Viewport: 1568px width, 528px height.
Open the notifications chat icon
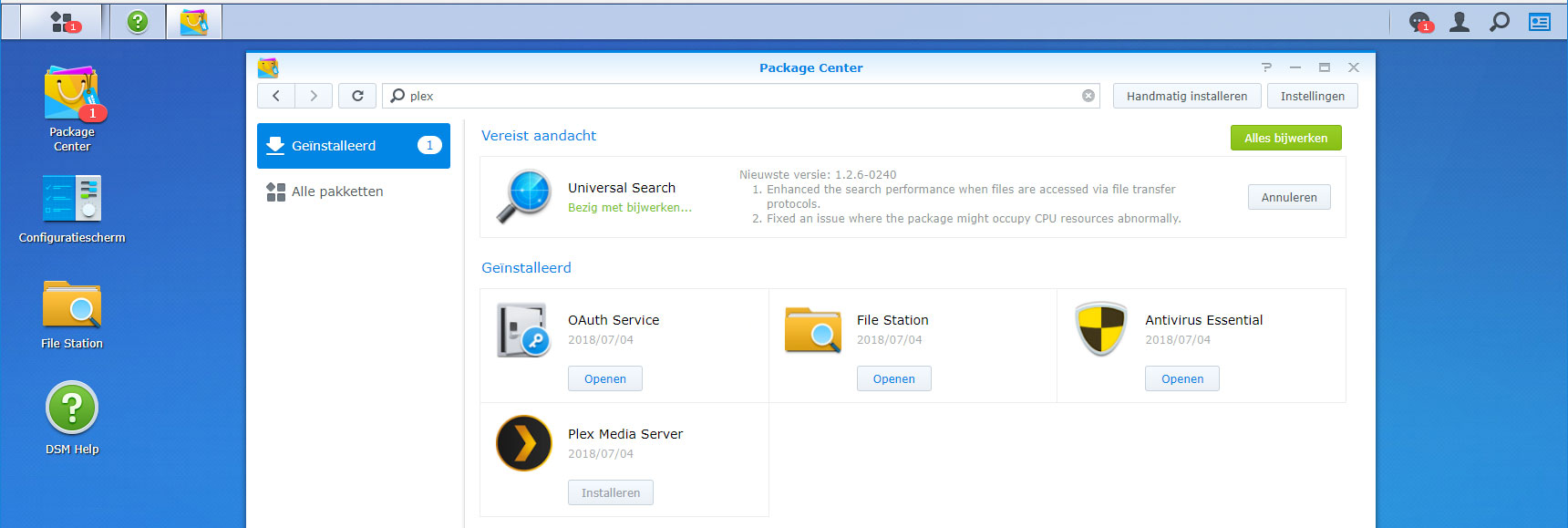coord(1420,22)
